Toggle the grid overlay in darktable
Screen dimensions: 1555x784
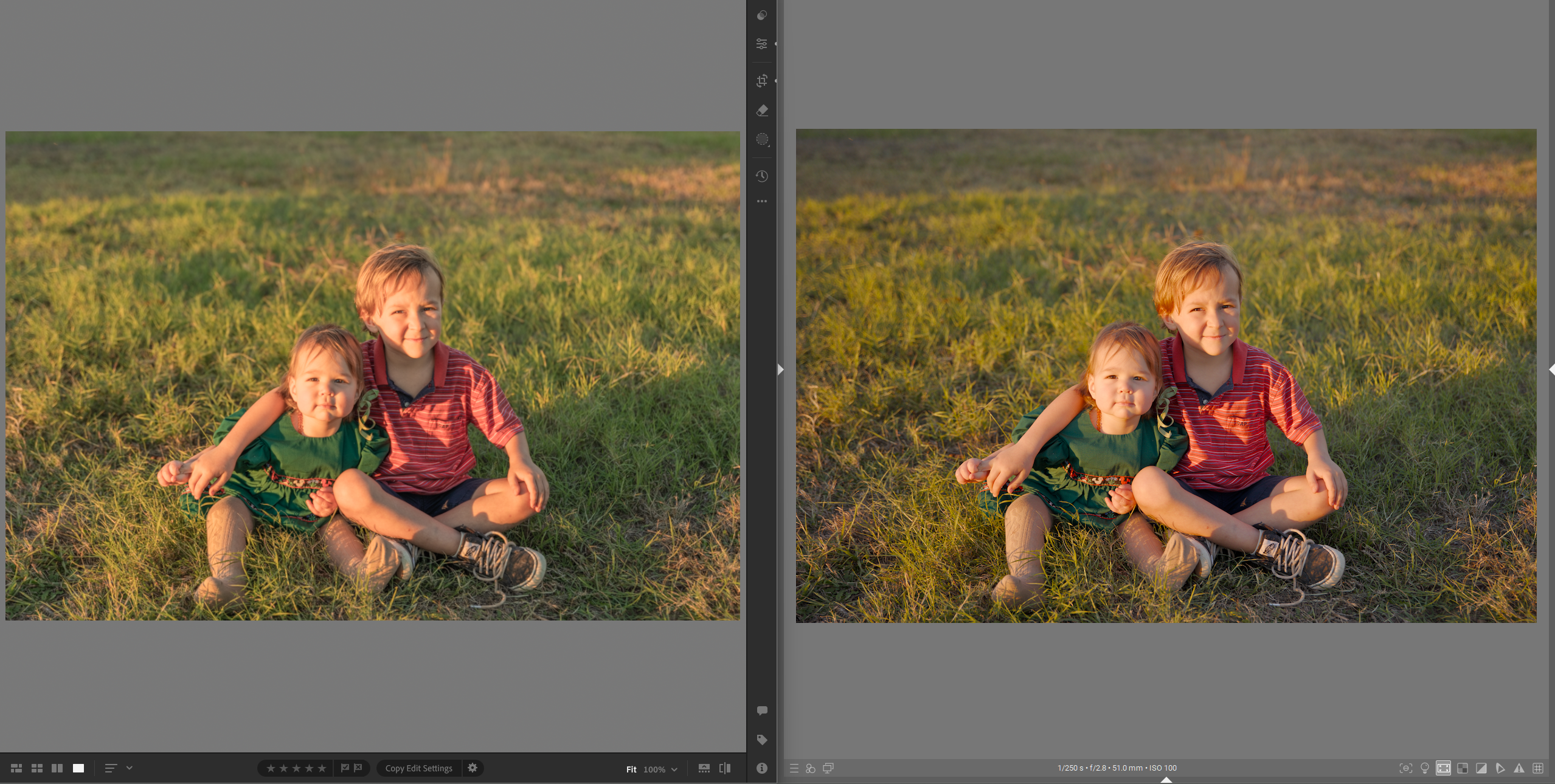pos(1538,768)
